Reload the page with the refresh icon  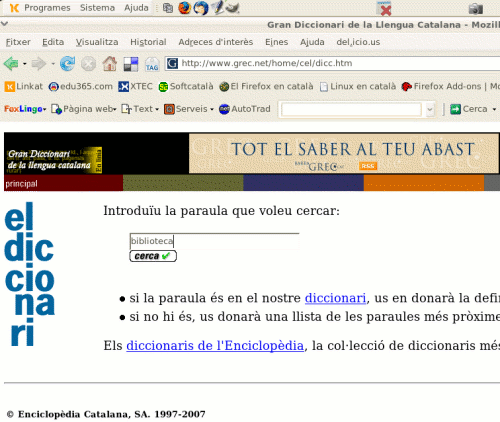click(x=67, y=63)
